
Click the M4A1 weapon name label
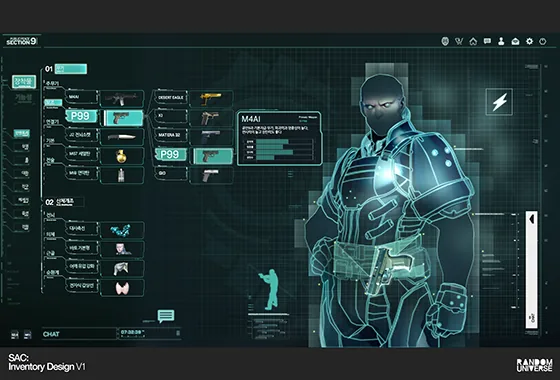coord(82,97)
